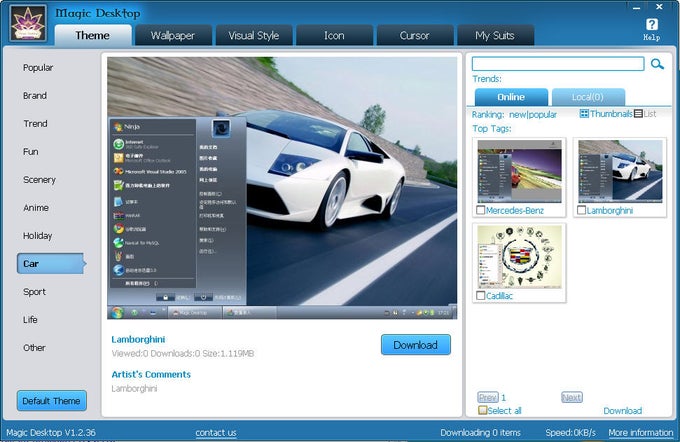Click the Speed:0KB/s status text

[x=571, y=432]
